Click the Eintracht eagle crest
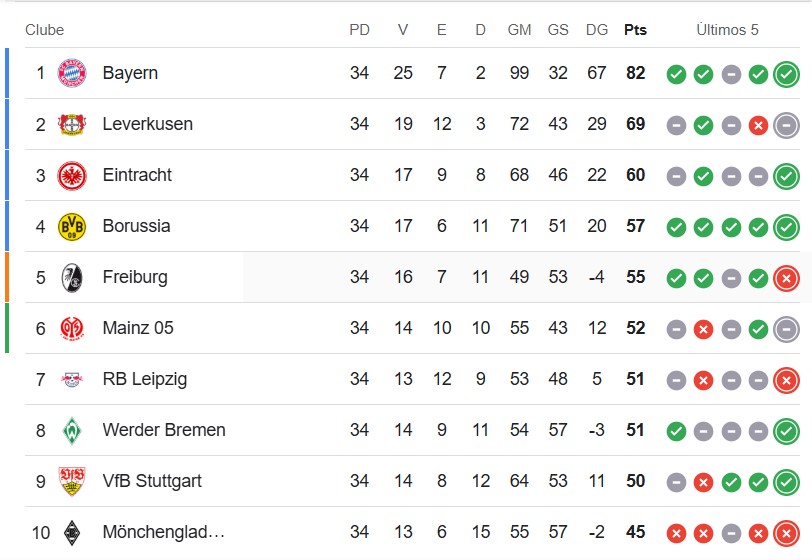This screenshot has height=560, width=812. 71,176
